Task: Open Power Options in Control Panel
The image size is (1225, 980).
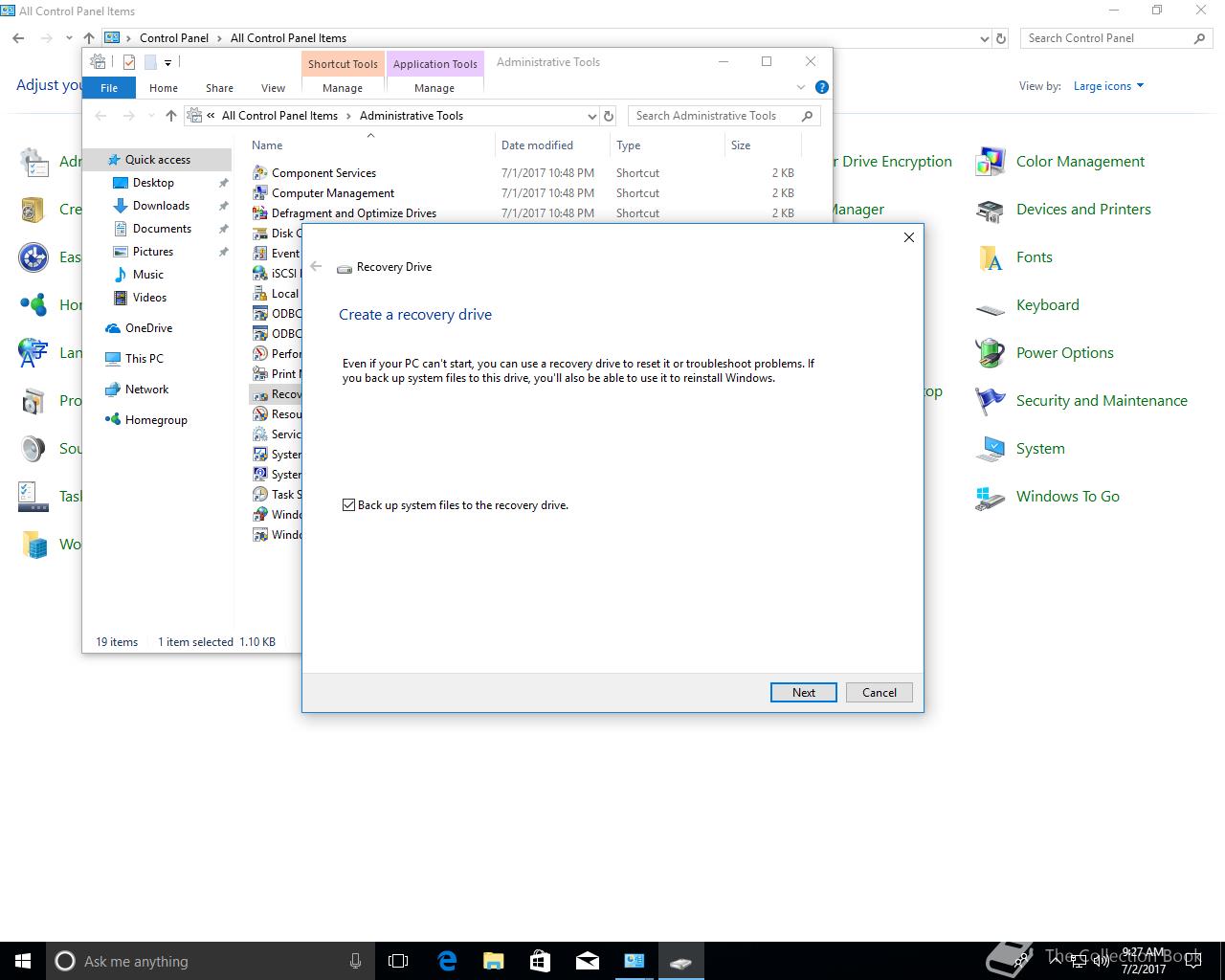Action: click(x=1064, y=353)
